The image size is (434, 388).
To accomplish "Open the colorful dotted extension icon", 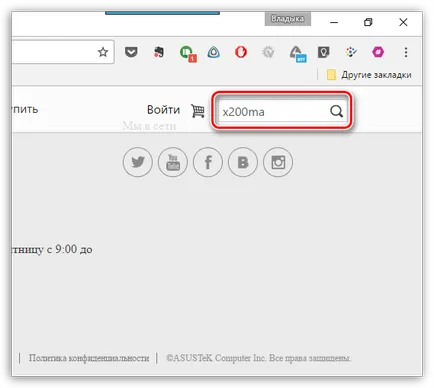I will click(x=351, y=52).
